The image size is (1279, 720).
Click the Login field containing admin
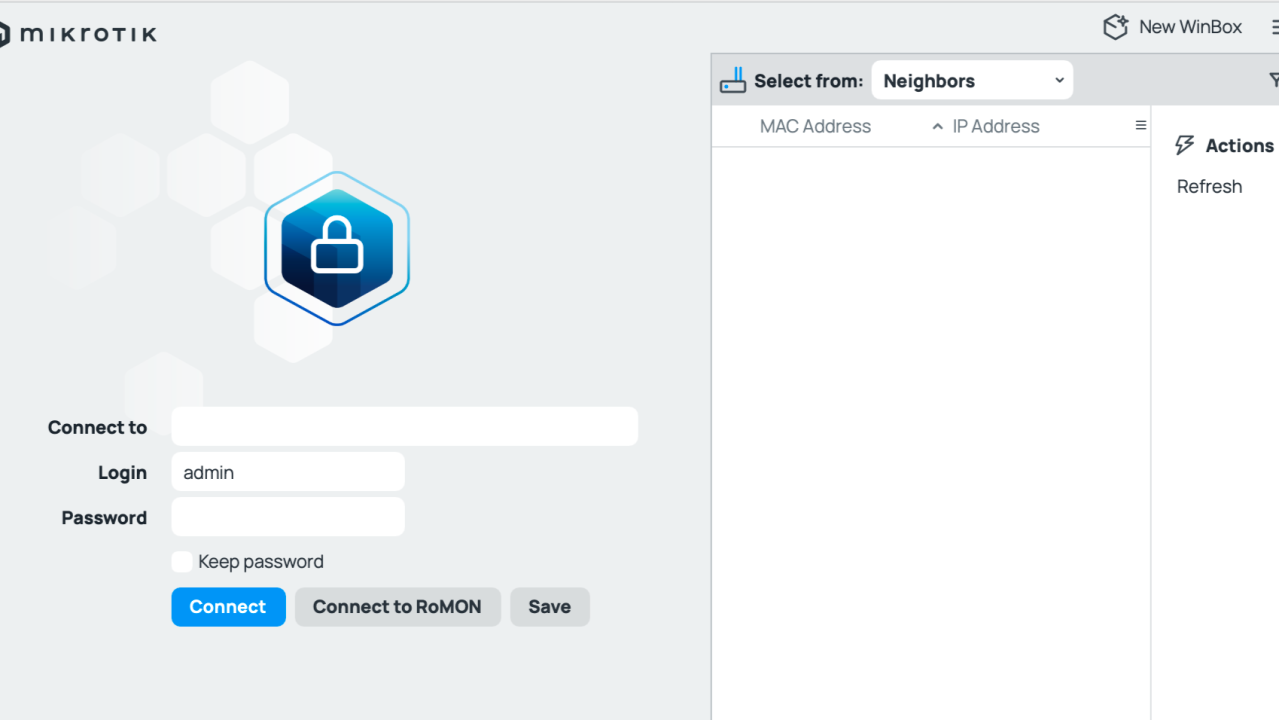pyautogui.click(x=288, y=472)
